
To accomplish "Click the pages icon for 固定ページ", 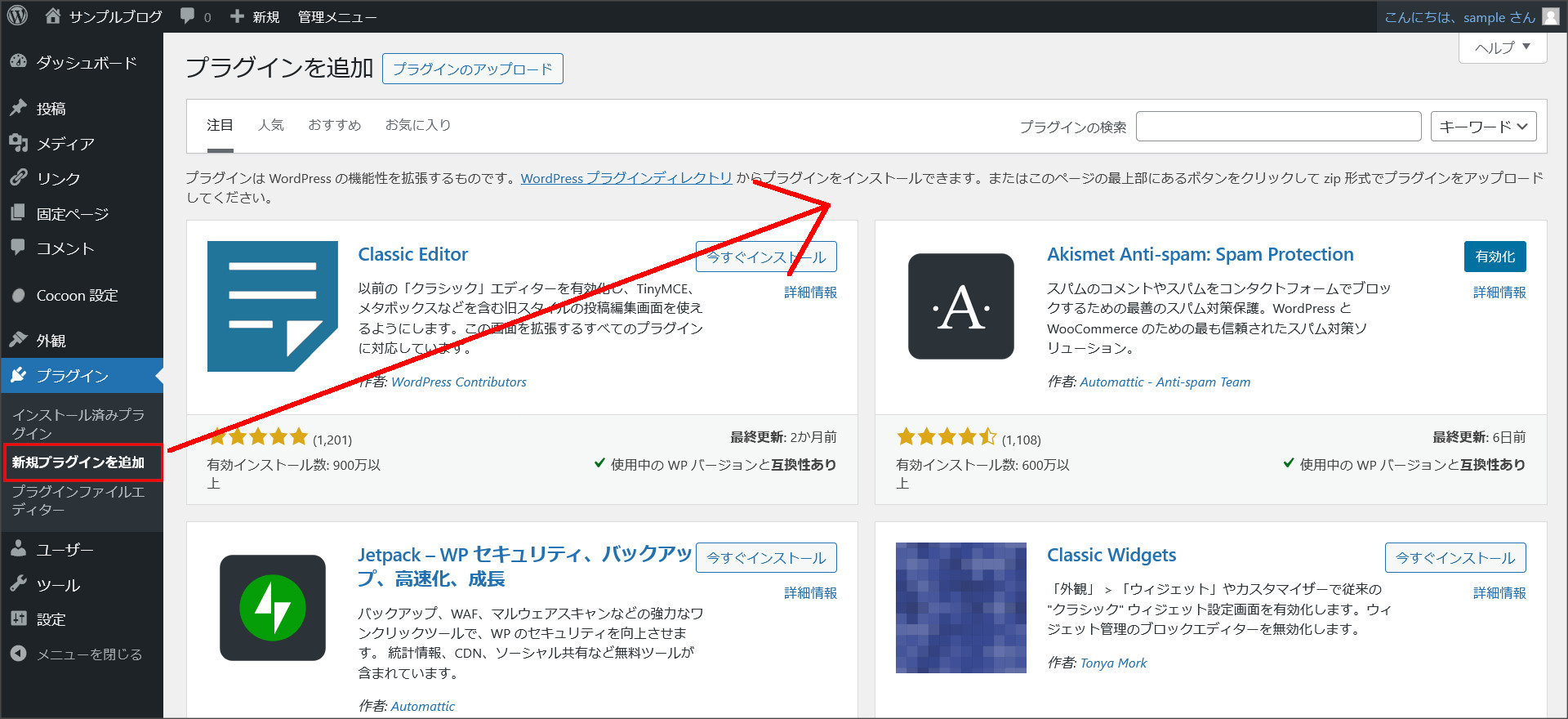I will pos(18,213).
